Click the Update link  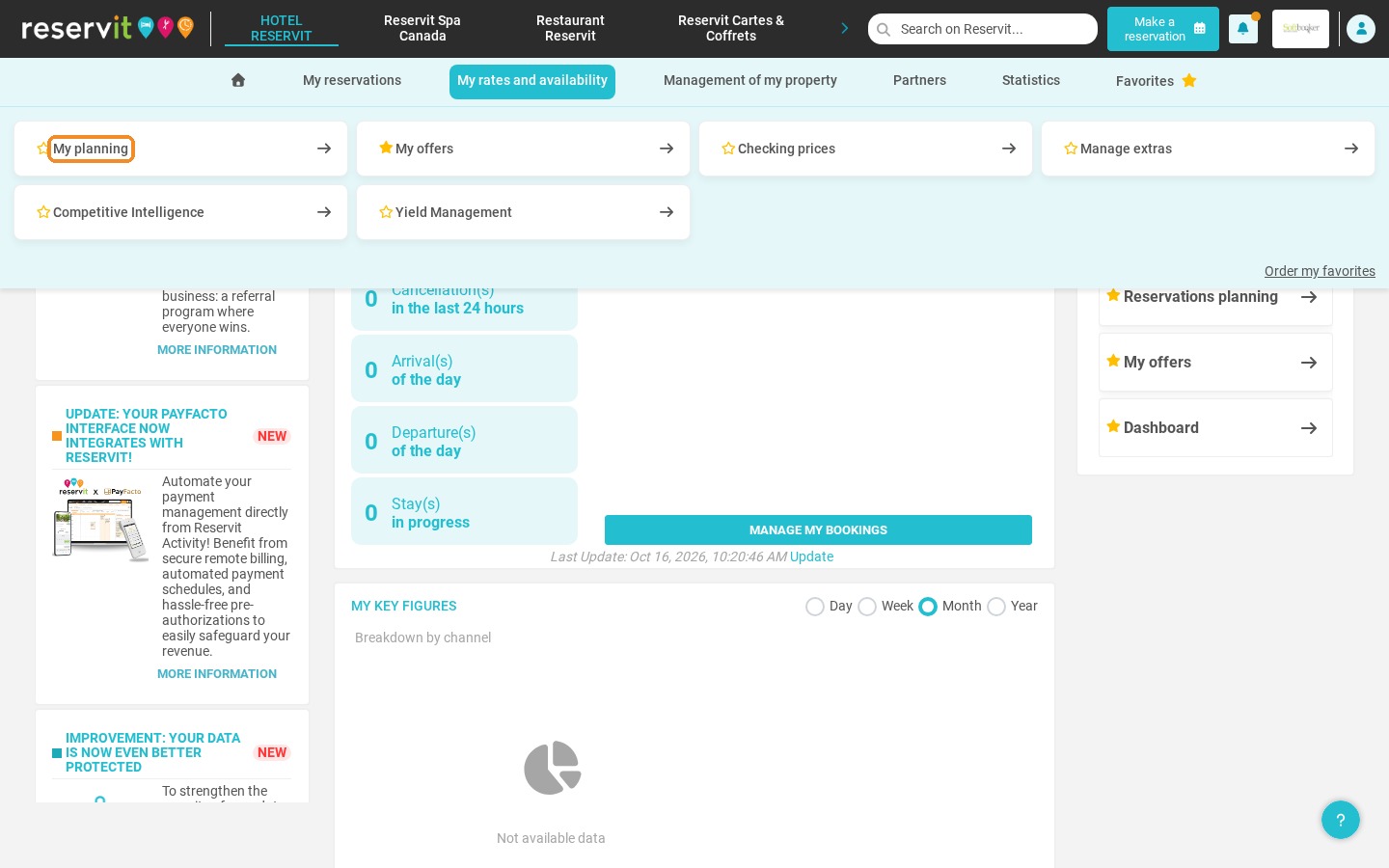(811, 556)
